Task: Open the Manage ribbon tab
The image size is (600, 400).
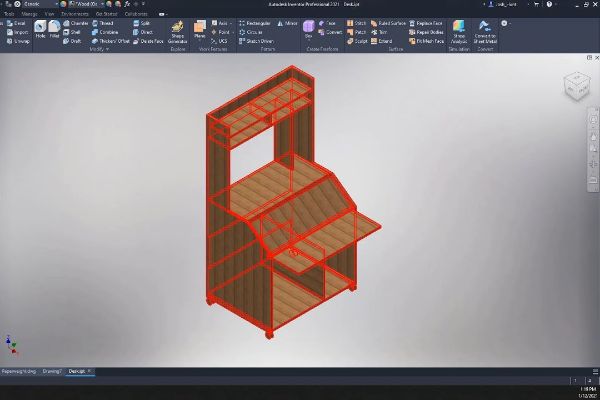Action: 29,14
